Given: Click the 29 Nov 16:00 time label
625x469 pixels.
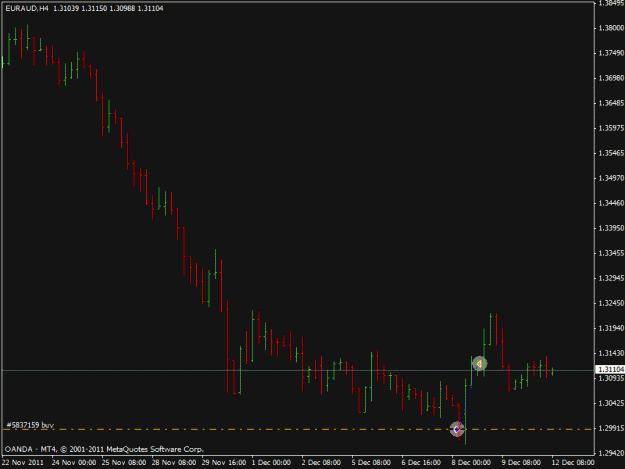Looking at the screenshot, I should [x=224, y=463].
